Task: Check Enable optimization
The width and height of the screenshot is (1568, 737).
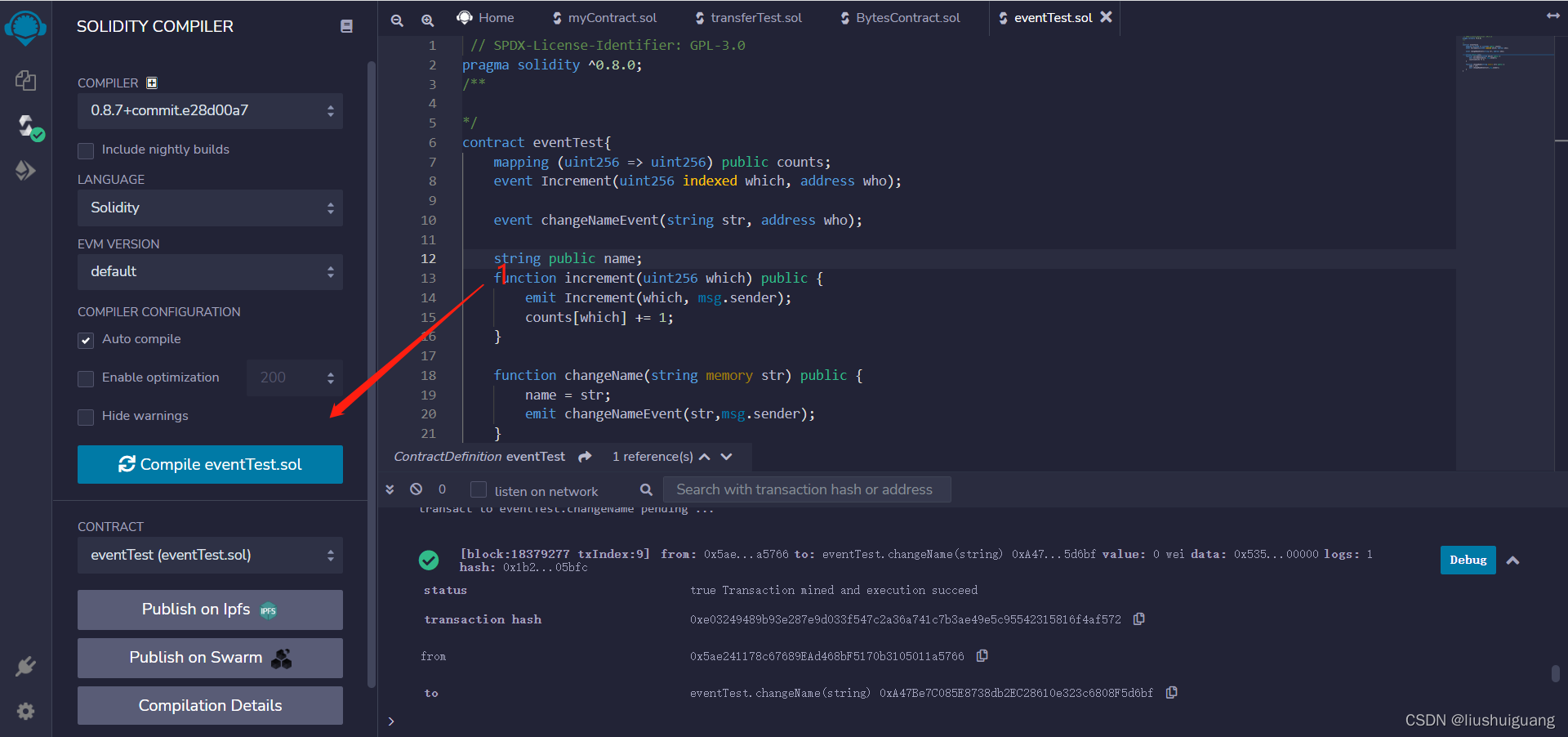Action: coord(85,378)
